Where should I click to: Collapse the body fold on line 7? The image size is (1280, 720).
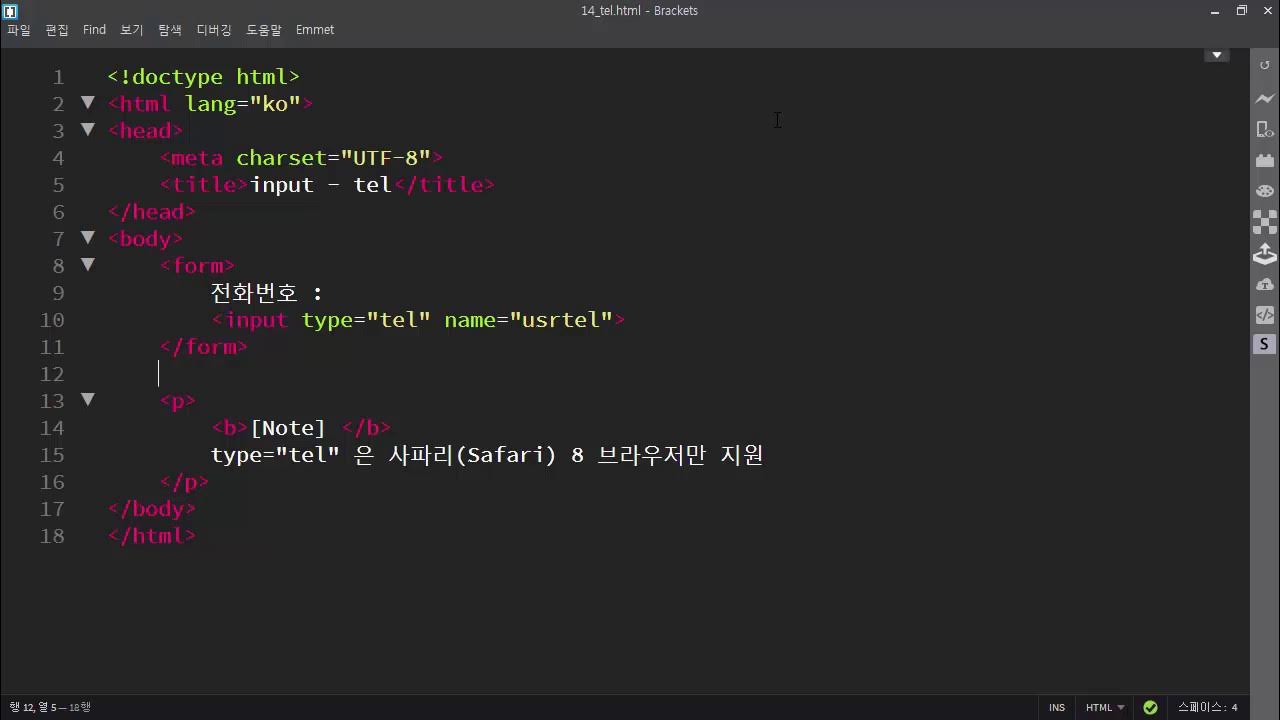tap(88, 238)
